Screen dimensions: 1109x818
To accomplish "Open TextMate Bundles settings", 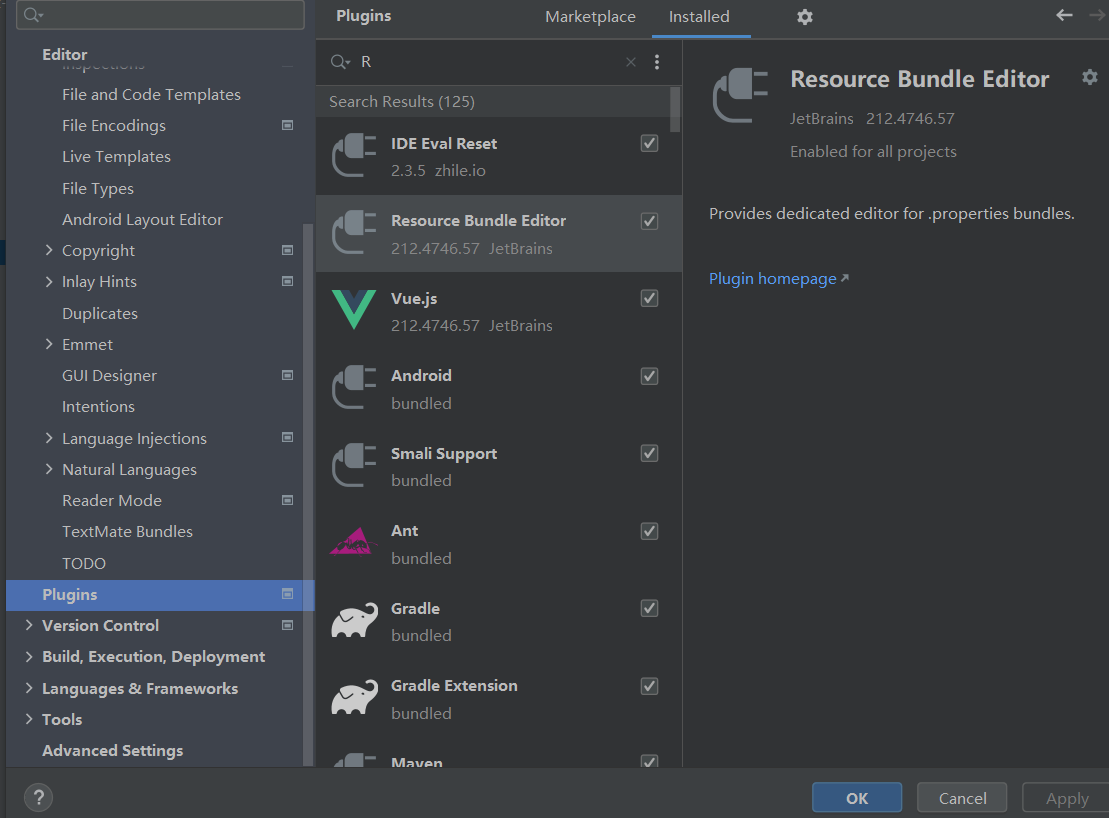I will click(127, 531).
